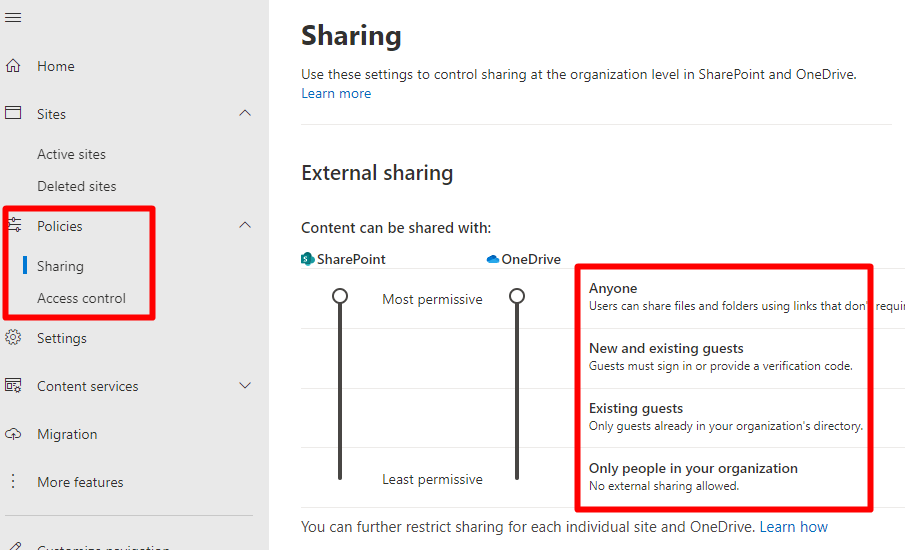The image size is (905, 550).
Task: Click the SharePoint slider handle
Action: [x=340, y=296]
